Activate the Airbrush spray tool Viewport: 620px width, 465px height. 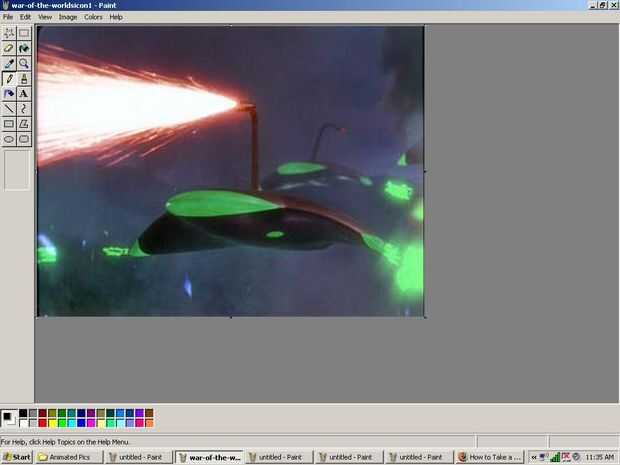9,94
